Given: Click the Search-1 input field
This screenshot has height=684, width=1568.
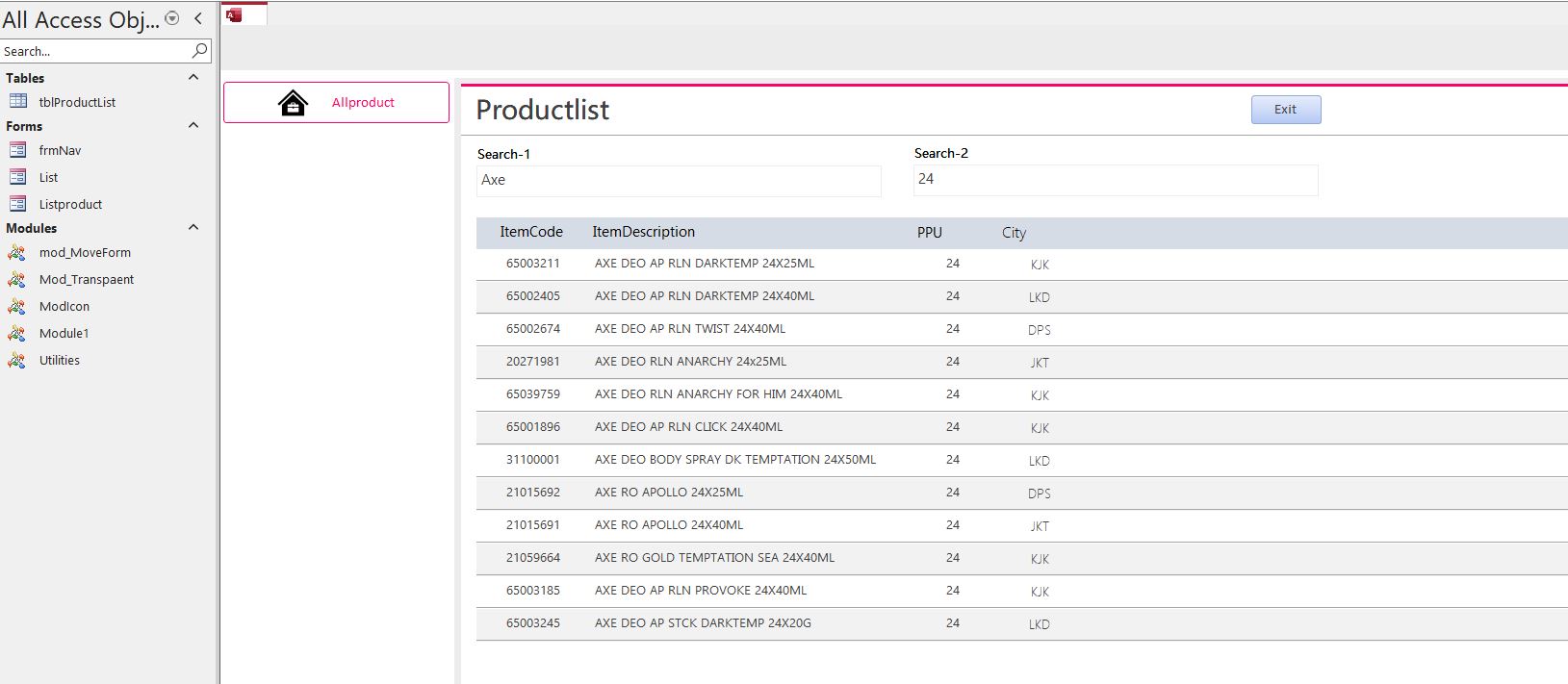Looking at the screenshot, I should [679, 180].
